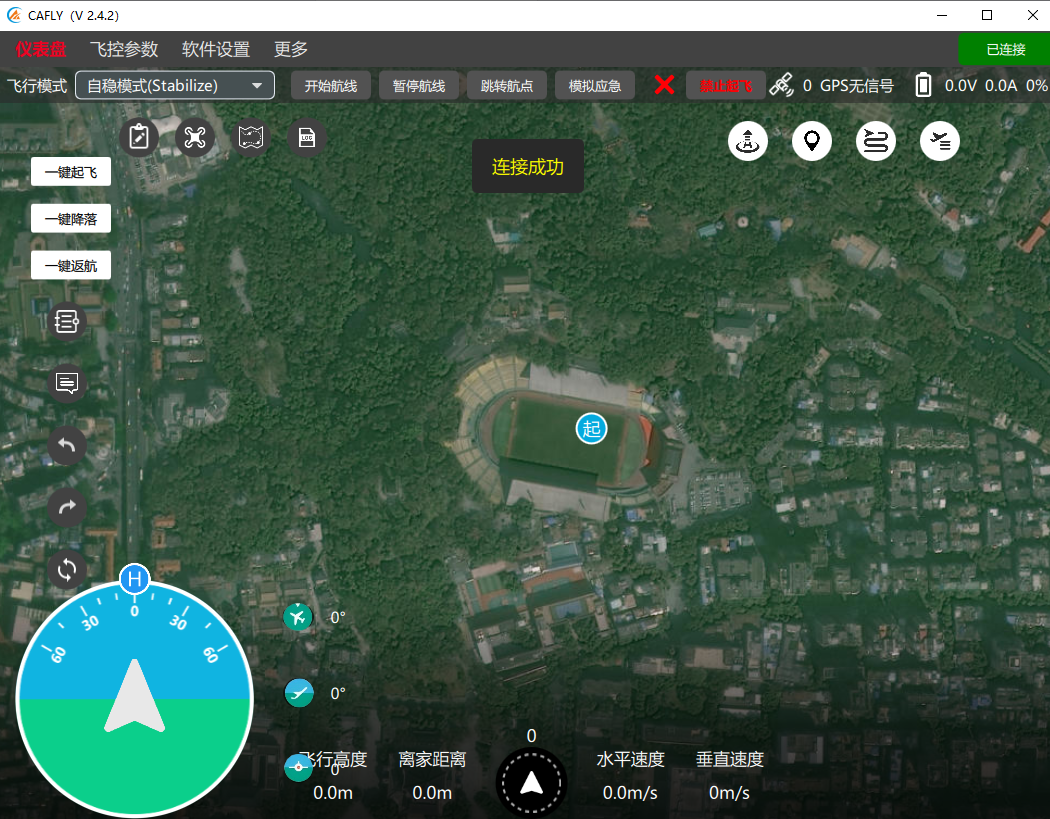Click the red X status icon

tap(664, 85)
